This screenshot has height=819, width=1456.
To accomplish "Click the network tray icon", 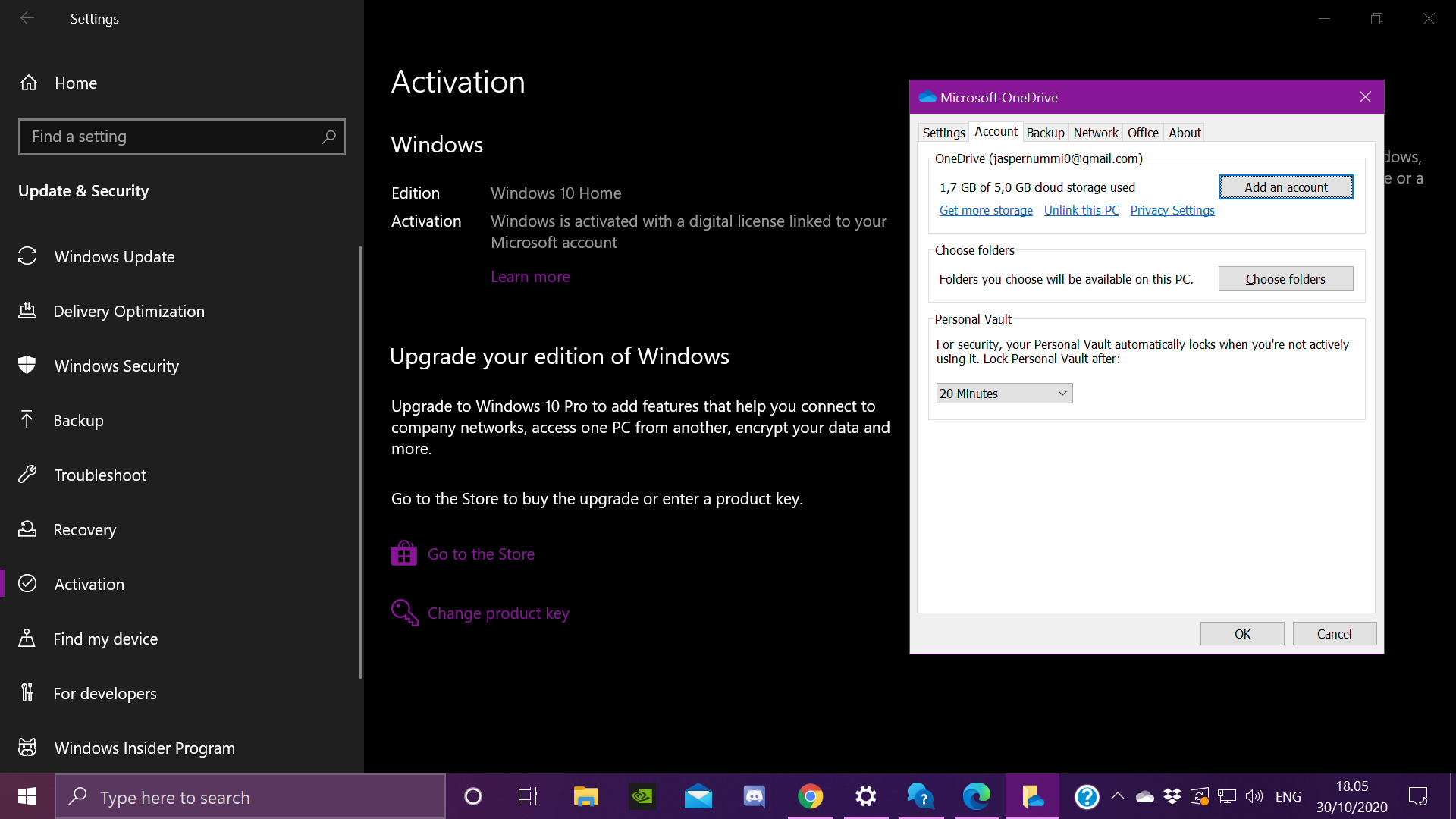I will (x=1227, y=796).
